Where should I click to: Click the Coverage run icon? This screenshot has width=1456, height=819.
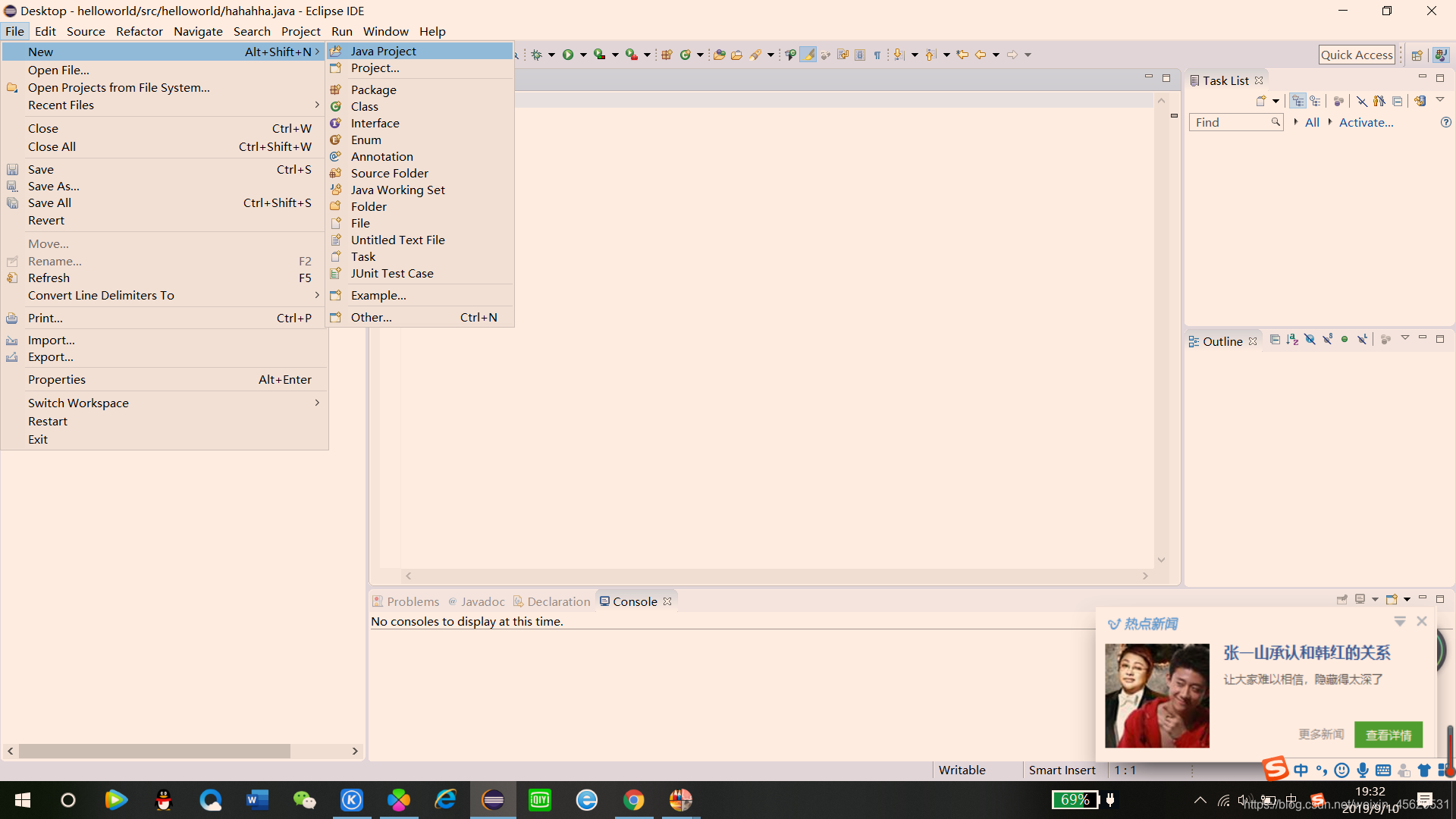click(x=599, y=55)
